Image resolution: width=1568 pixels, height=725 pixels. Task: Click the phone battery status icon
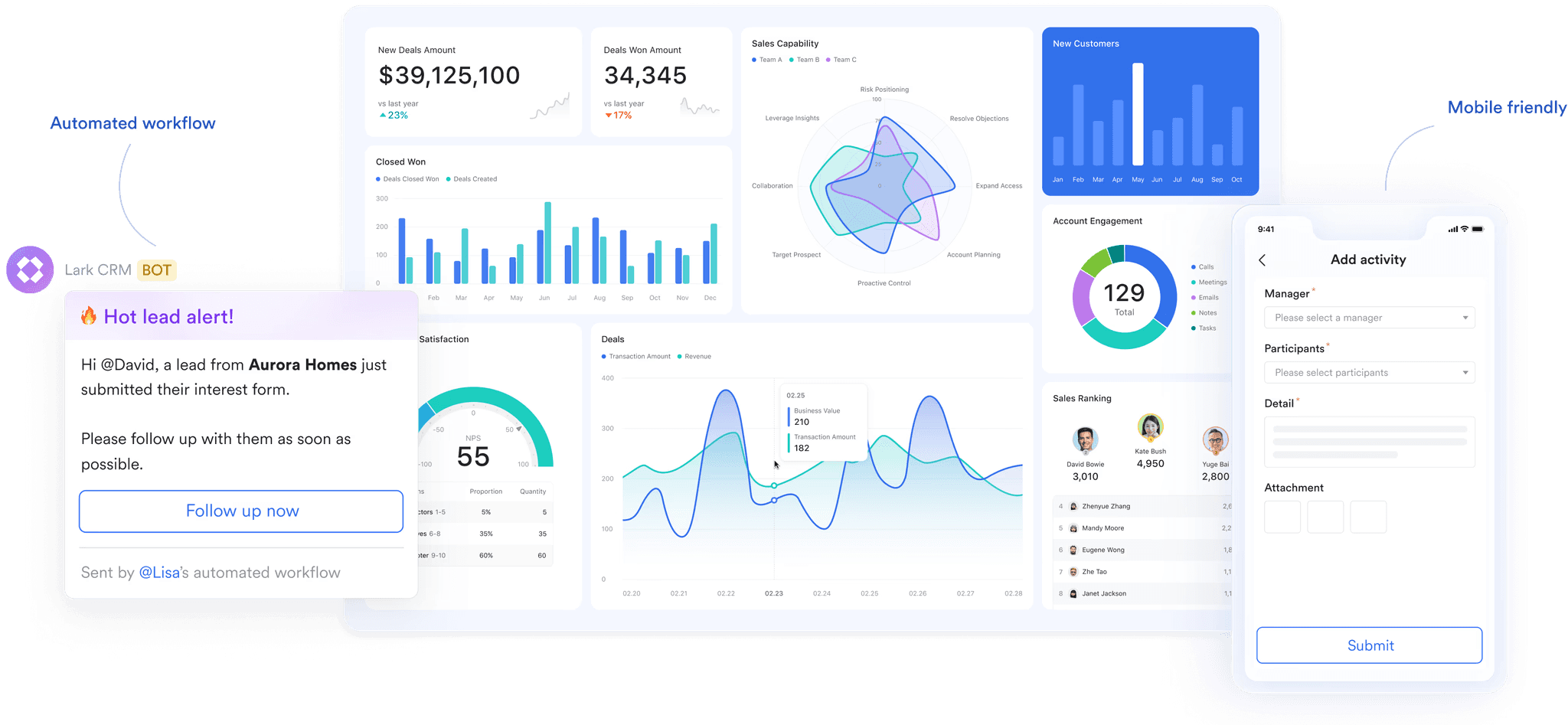click(1478, 229)
